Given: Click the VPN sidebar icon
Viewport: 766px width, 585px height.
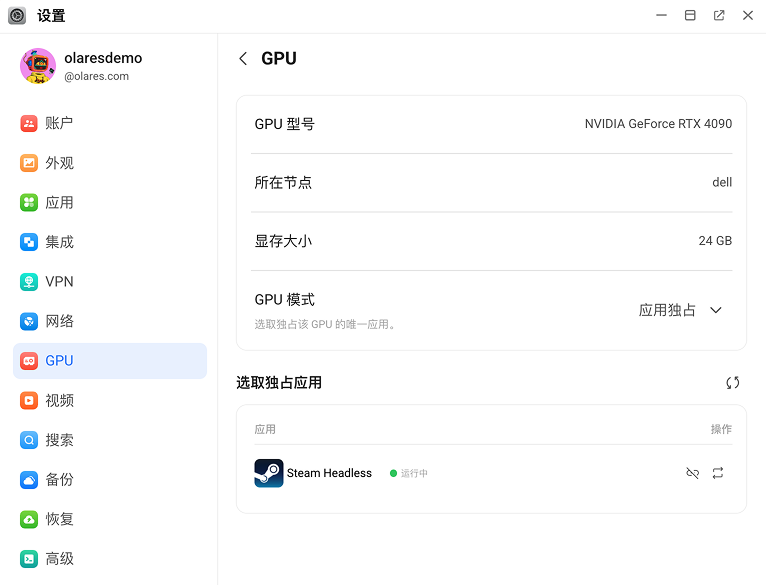Looking at the screenshot, I should tap(29, 282).
